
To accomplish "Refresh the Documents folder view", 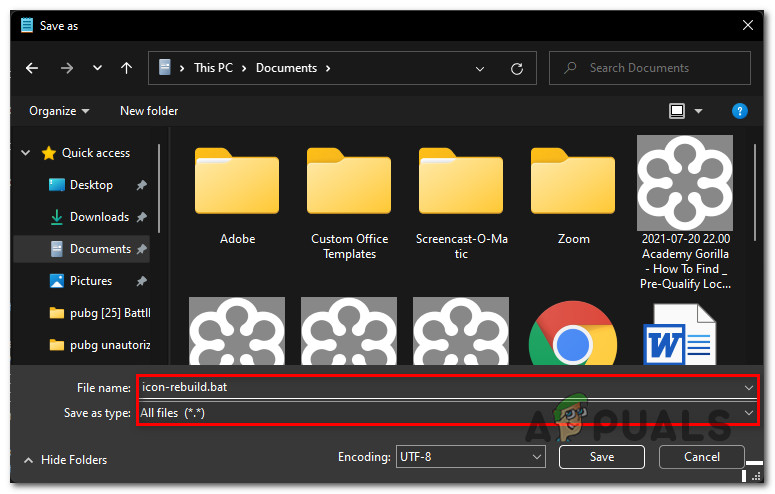I will coord(517,68).
